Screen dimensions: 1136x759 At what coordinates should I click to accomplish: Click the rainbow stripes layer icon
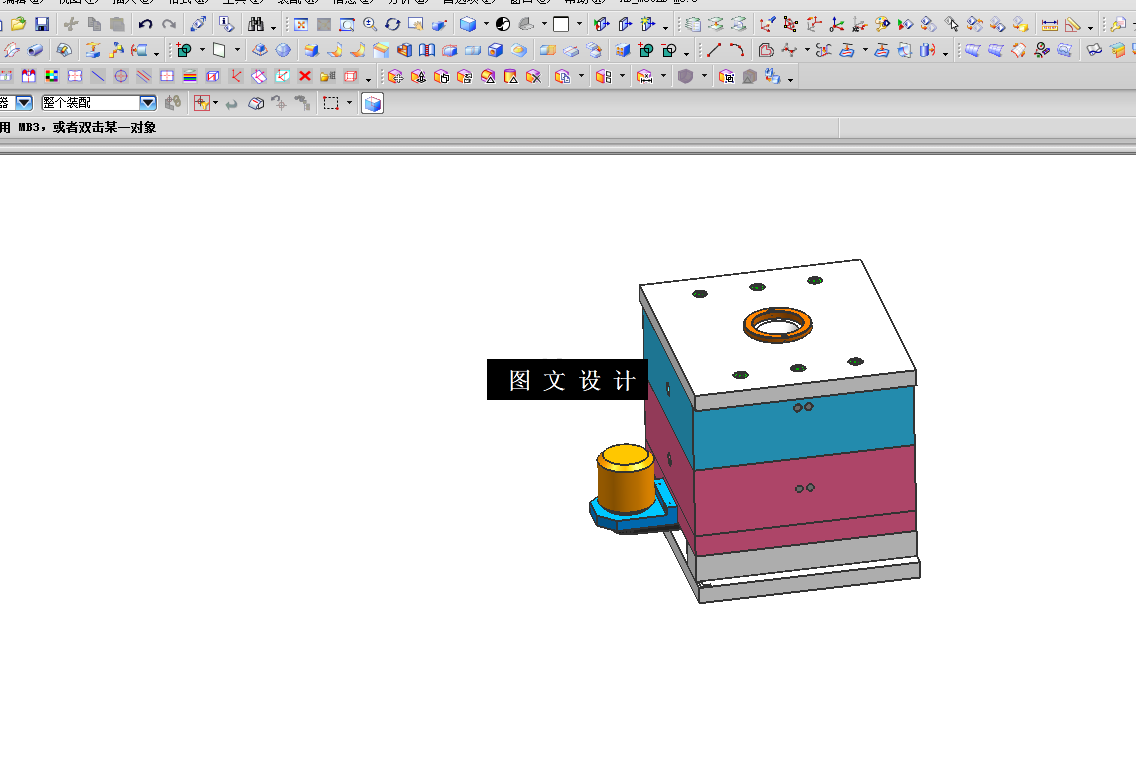pos(190,76)
